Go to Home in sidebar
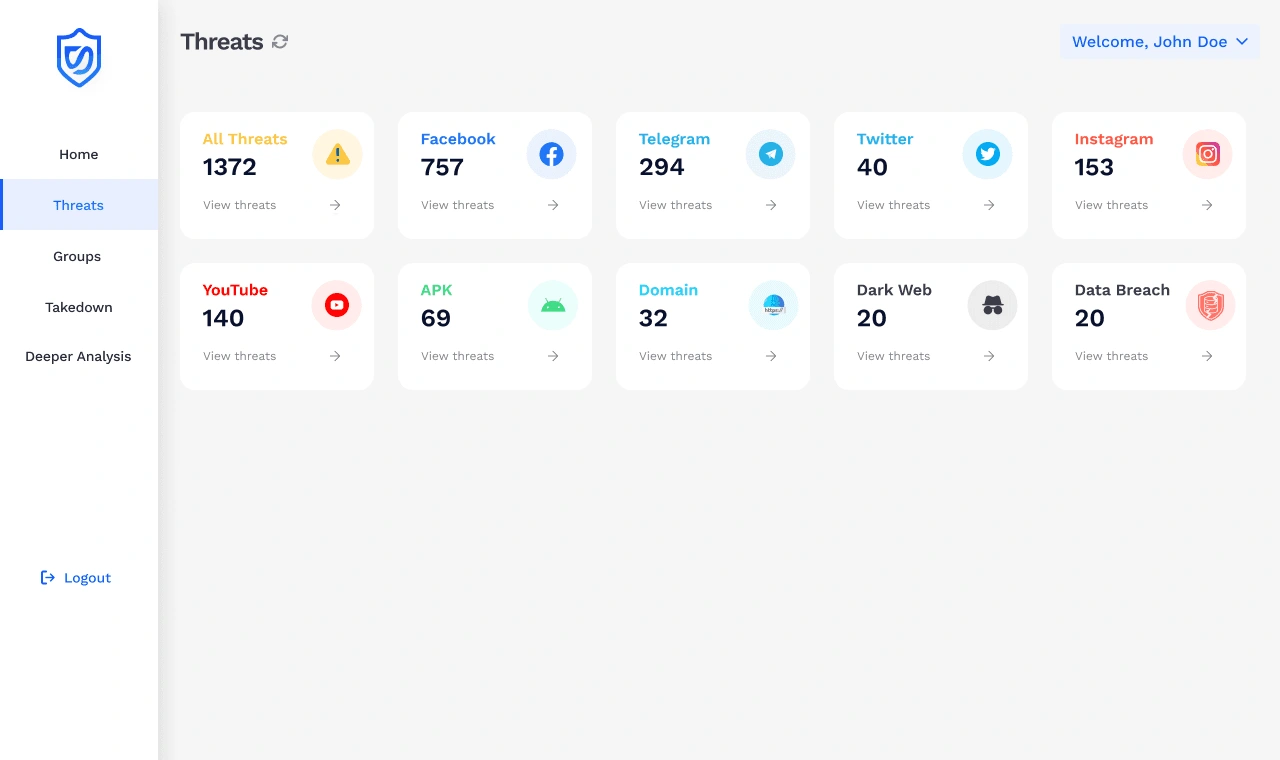1280x760 pixels. point(79,154)
